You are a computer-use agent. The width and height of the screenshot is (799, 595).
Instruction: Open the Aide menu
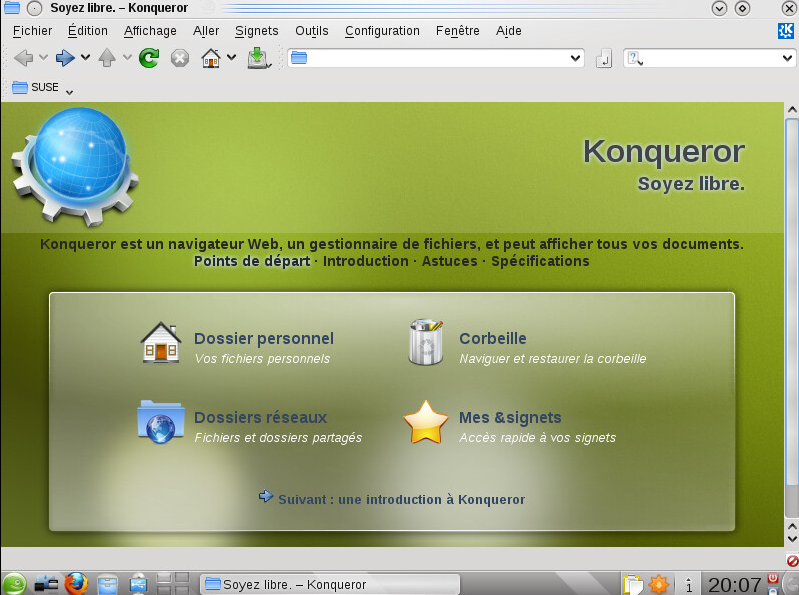[x=509, y=31]
